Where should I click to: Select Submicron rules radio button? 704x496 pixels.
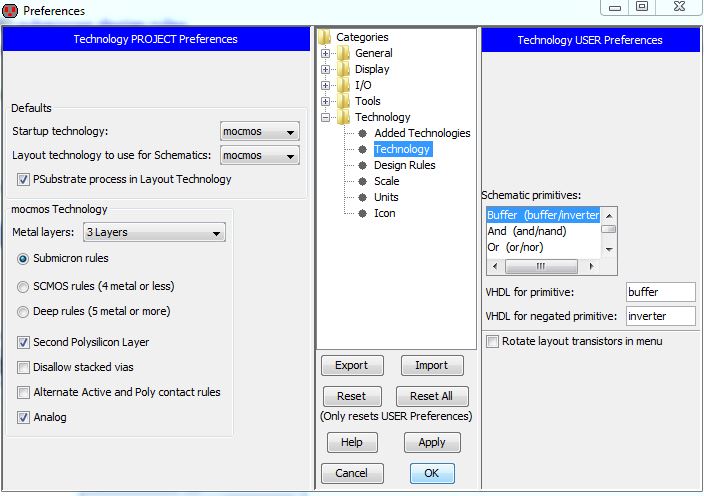click(x=23, y=259)
